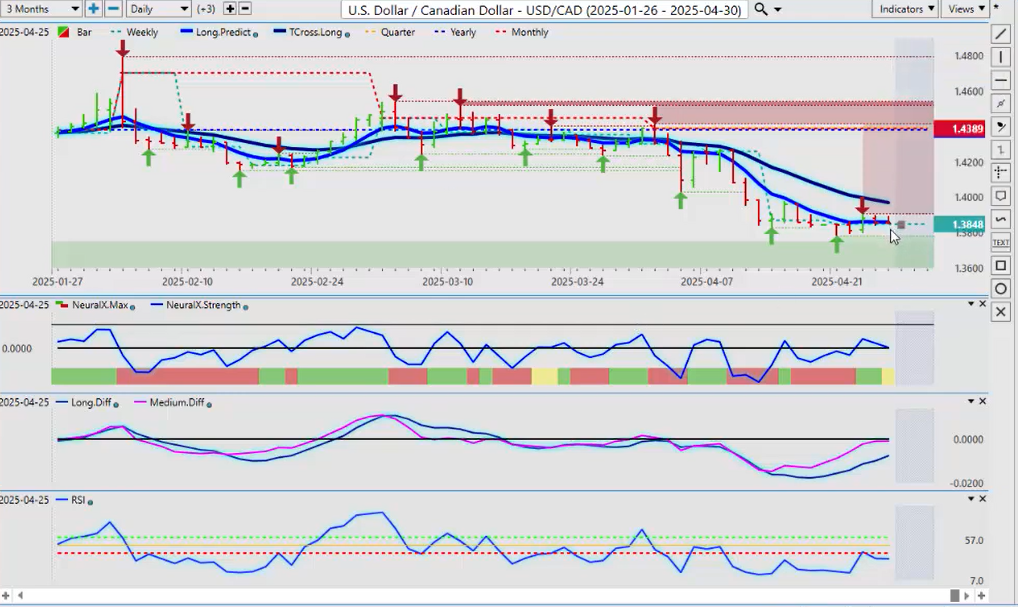Open the Indicators menu

(x=904, y=9)
